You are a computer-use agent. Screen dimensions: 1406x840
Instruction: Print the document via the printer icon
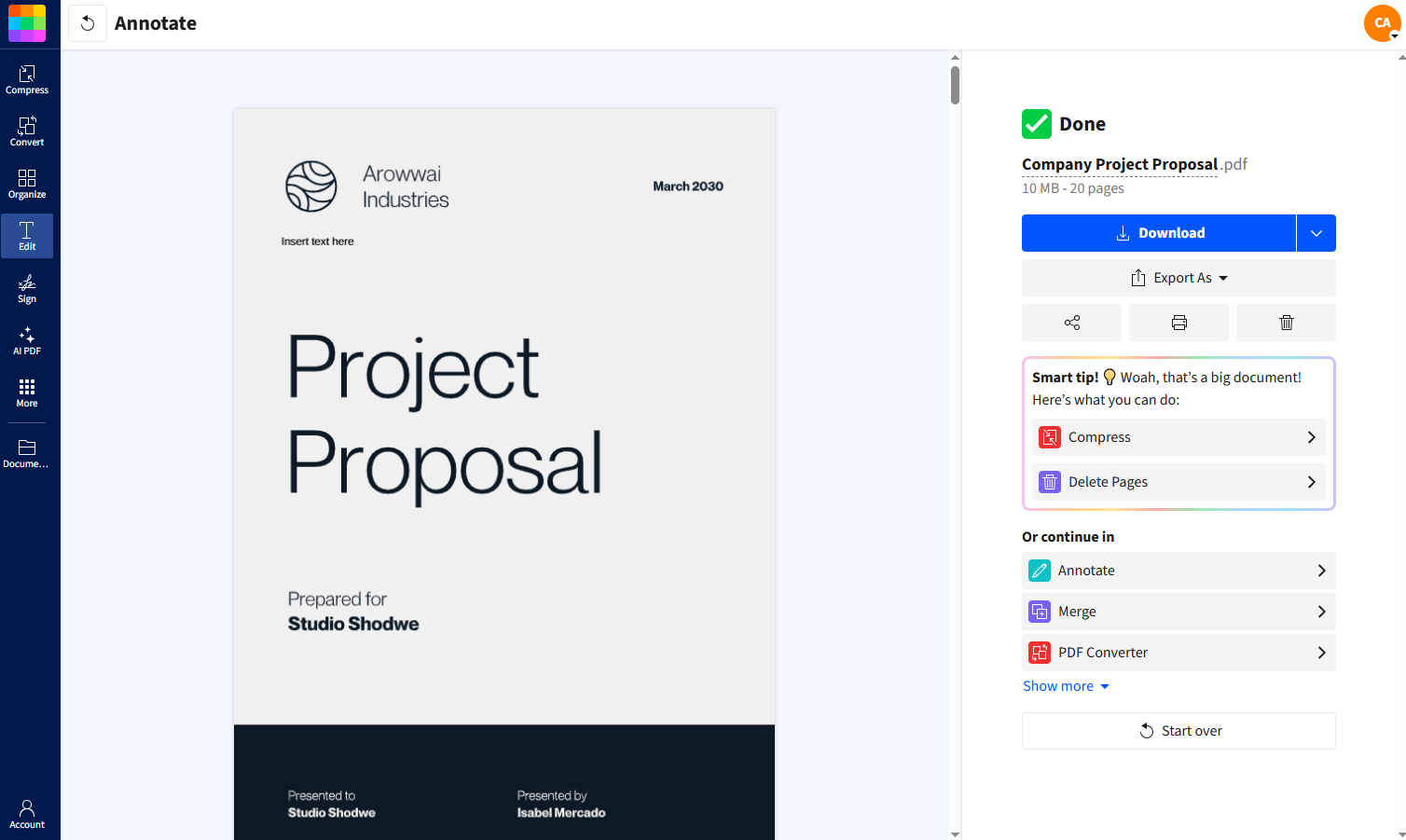[x=1179, y=322]
